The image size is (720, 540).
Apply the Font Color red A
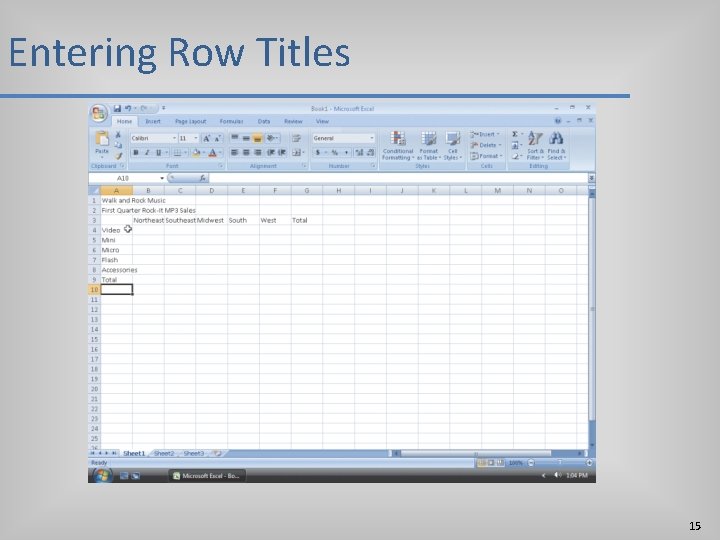[212, 152]
